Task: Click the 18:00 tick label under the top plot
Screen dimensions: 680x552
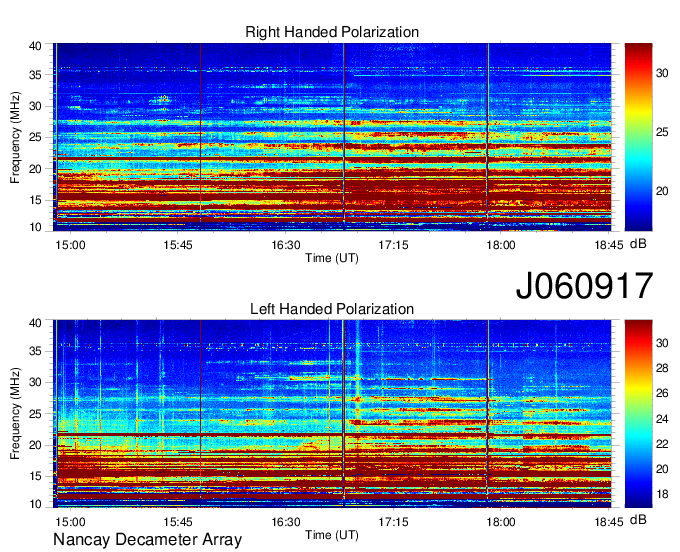Action: 501,245
